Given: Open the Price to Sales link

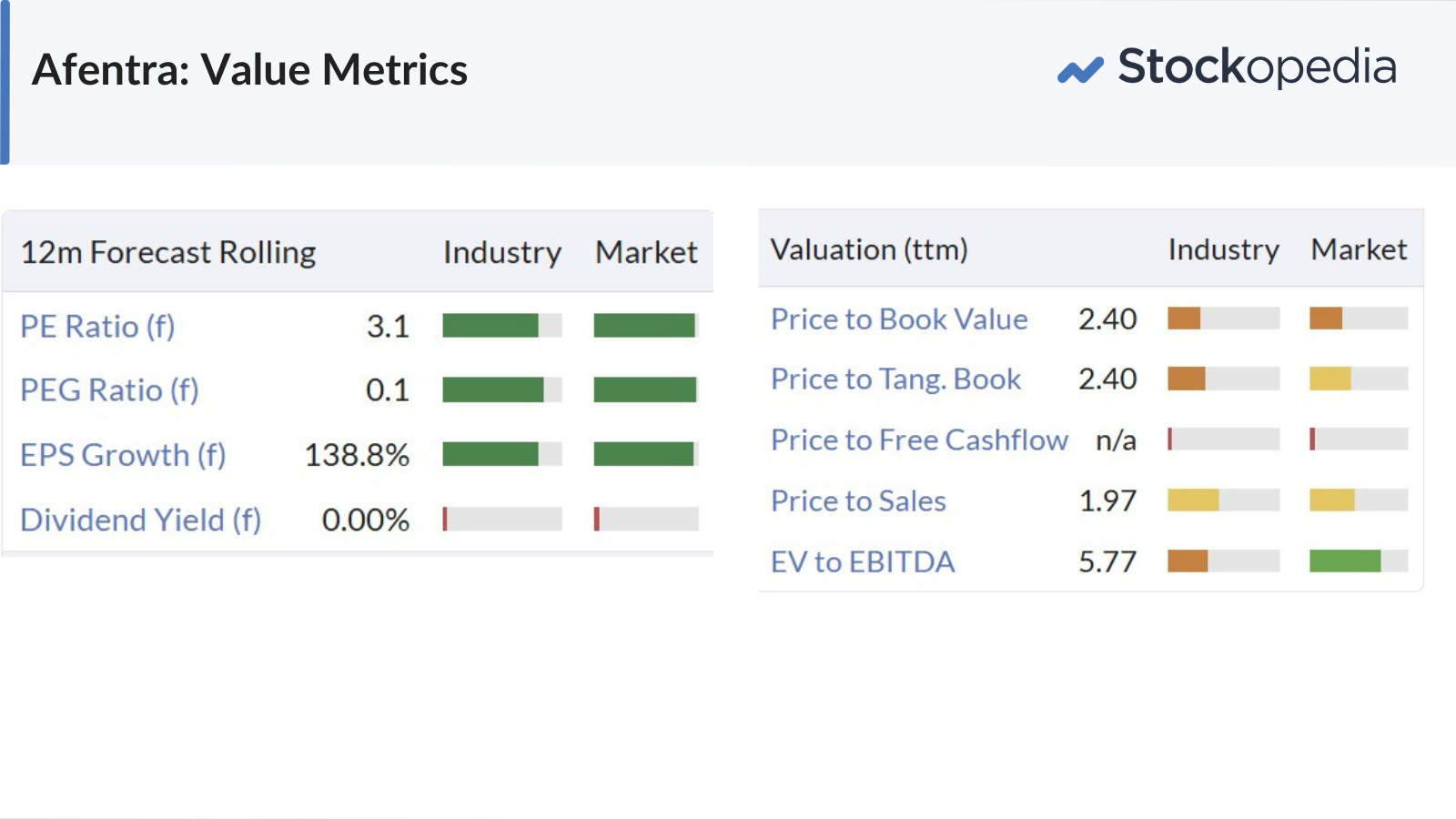Looking at the screenshot, I should (x=858, y=501).
